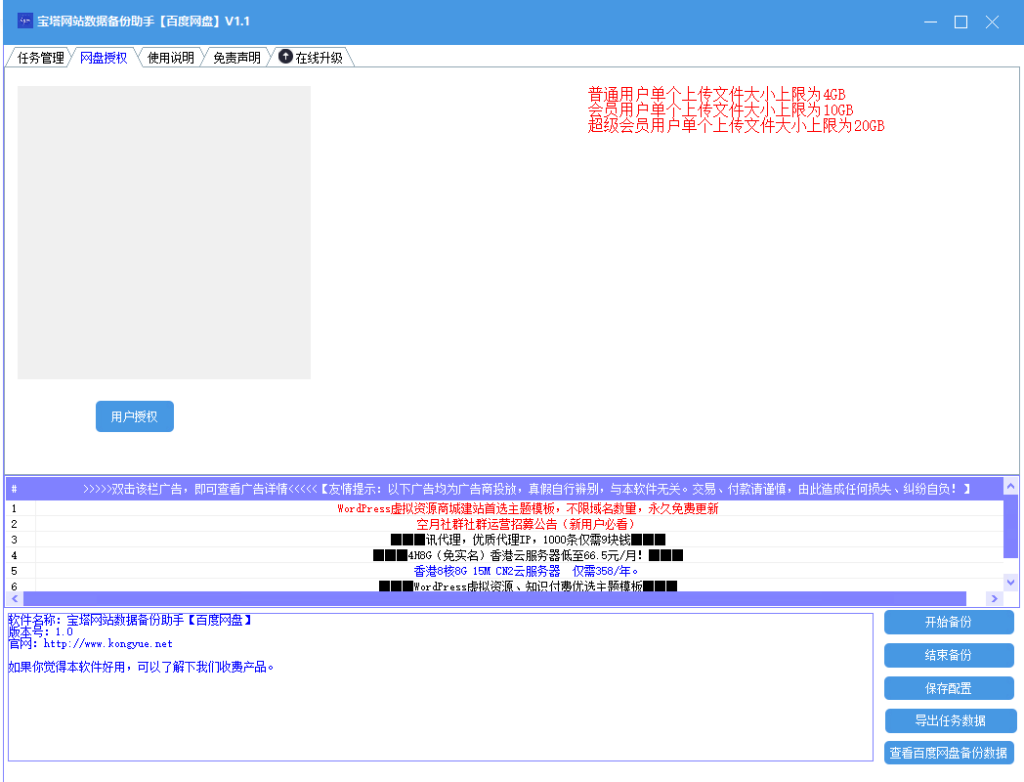The height and width of the screenshot is (782, 1024).
Task: Click the 软件名称 line in log box
Action: 130,620
